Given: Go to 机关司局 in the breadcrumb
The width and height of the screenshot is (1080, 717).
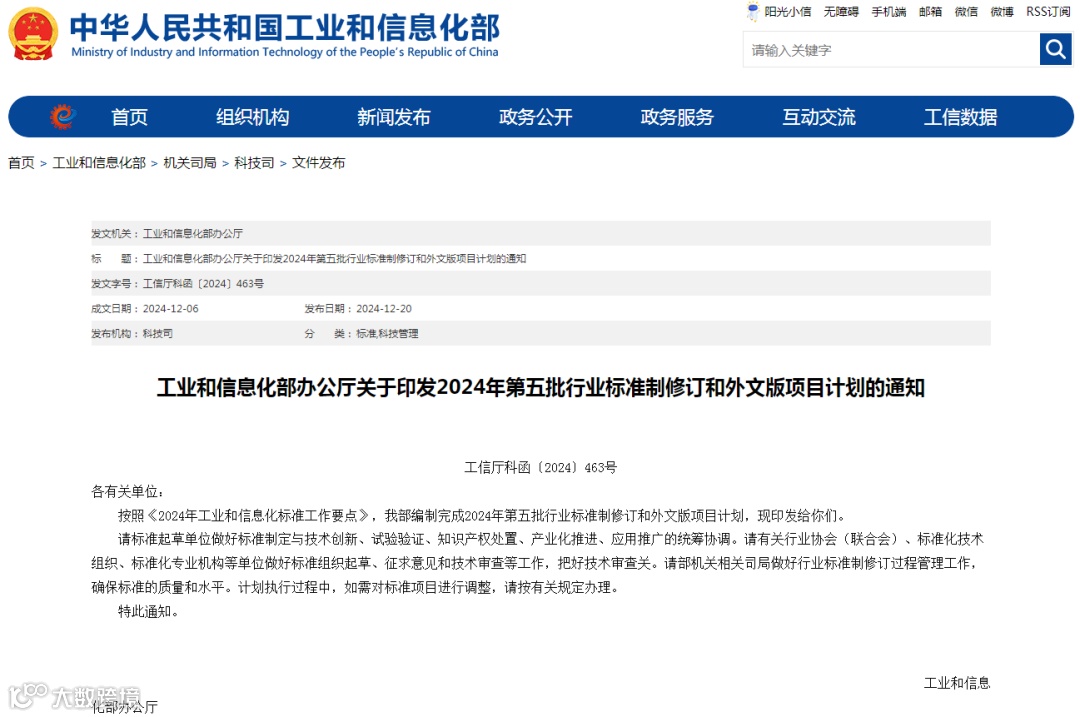Looking at the screenshot, I should pos(190,163).
